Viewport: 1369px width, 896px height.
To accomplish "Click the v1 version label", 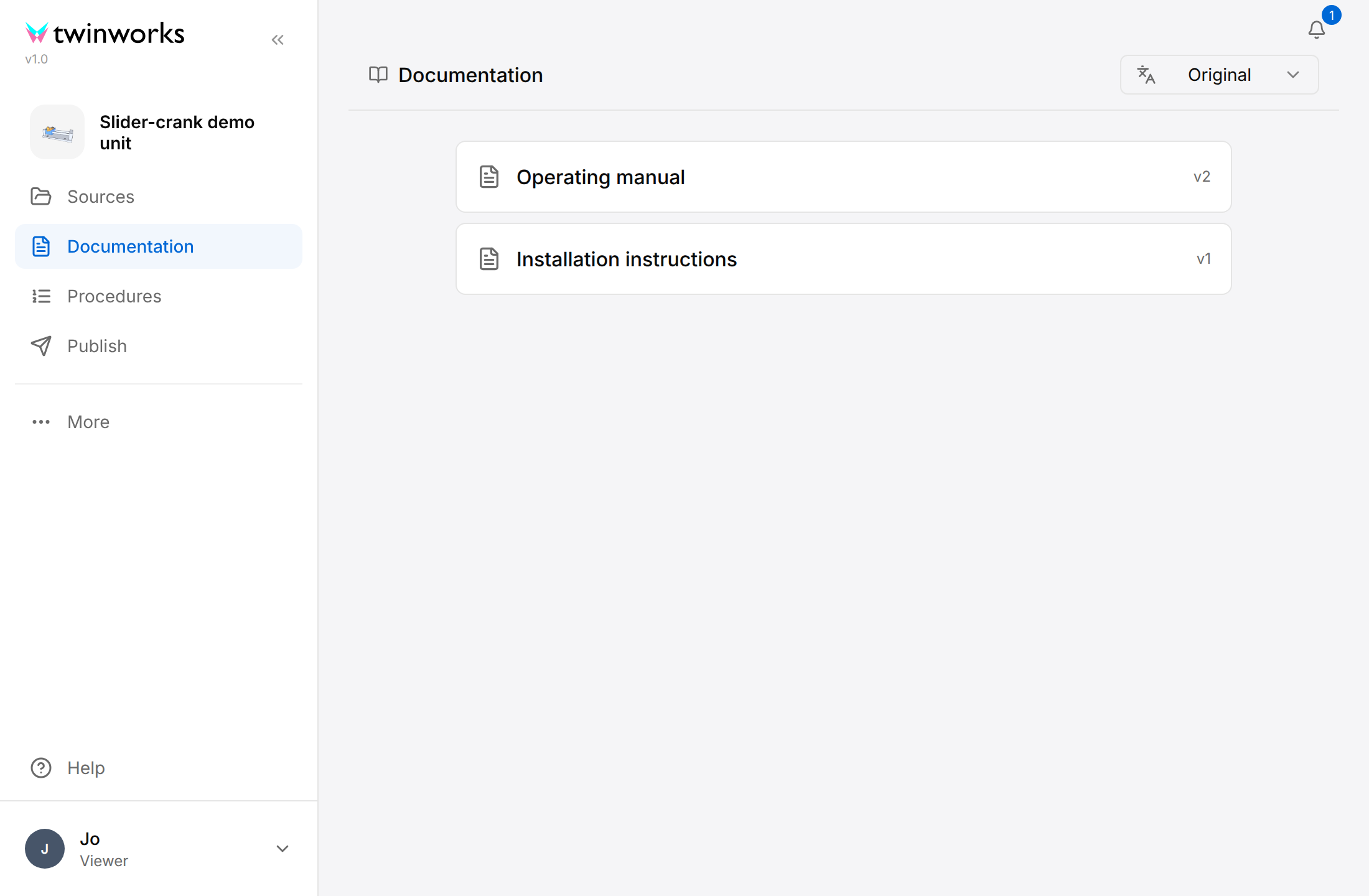I will click(x=1203, y=259).
